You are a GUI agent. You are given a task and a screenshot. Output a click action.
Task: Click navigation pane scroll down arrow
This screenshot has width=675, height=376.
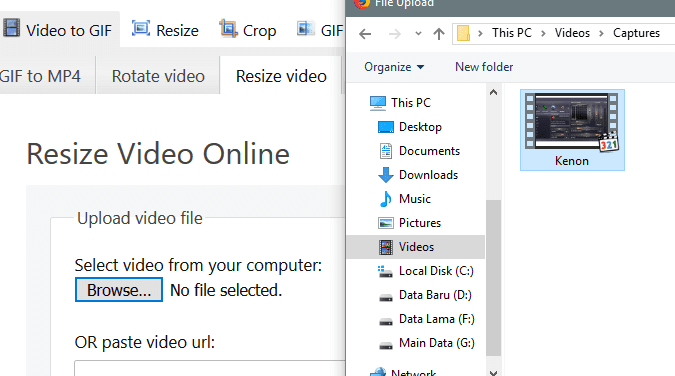coord(493,373)
